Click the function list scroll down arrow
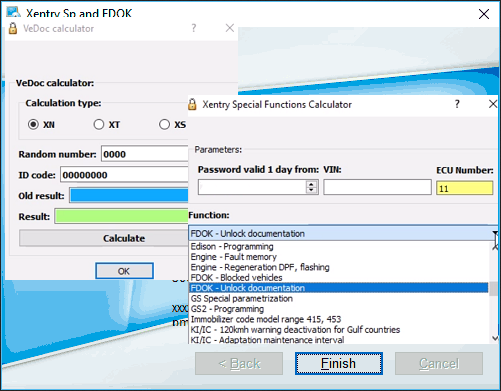This screenshot has height=391, width=501. tap(495, 338)
